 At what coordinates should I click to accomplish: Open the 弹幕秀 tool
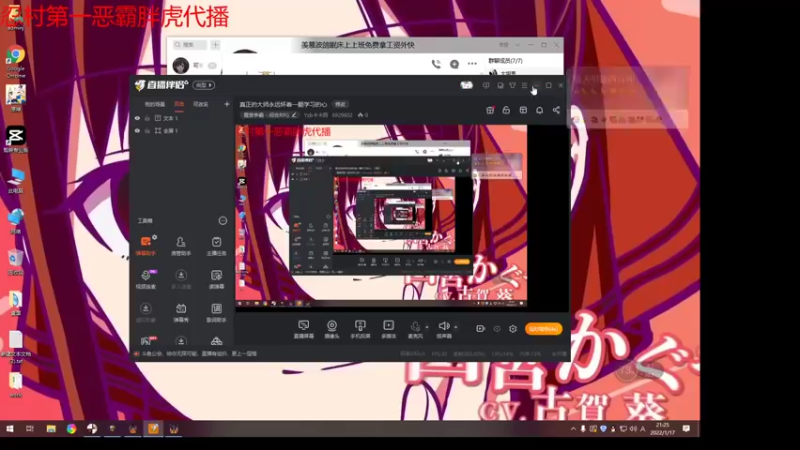tap(181, 312)
